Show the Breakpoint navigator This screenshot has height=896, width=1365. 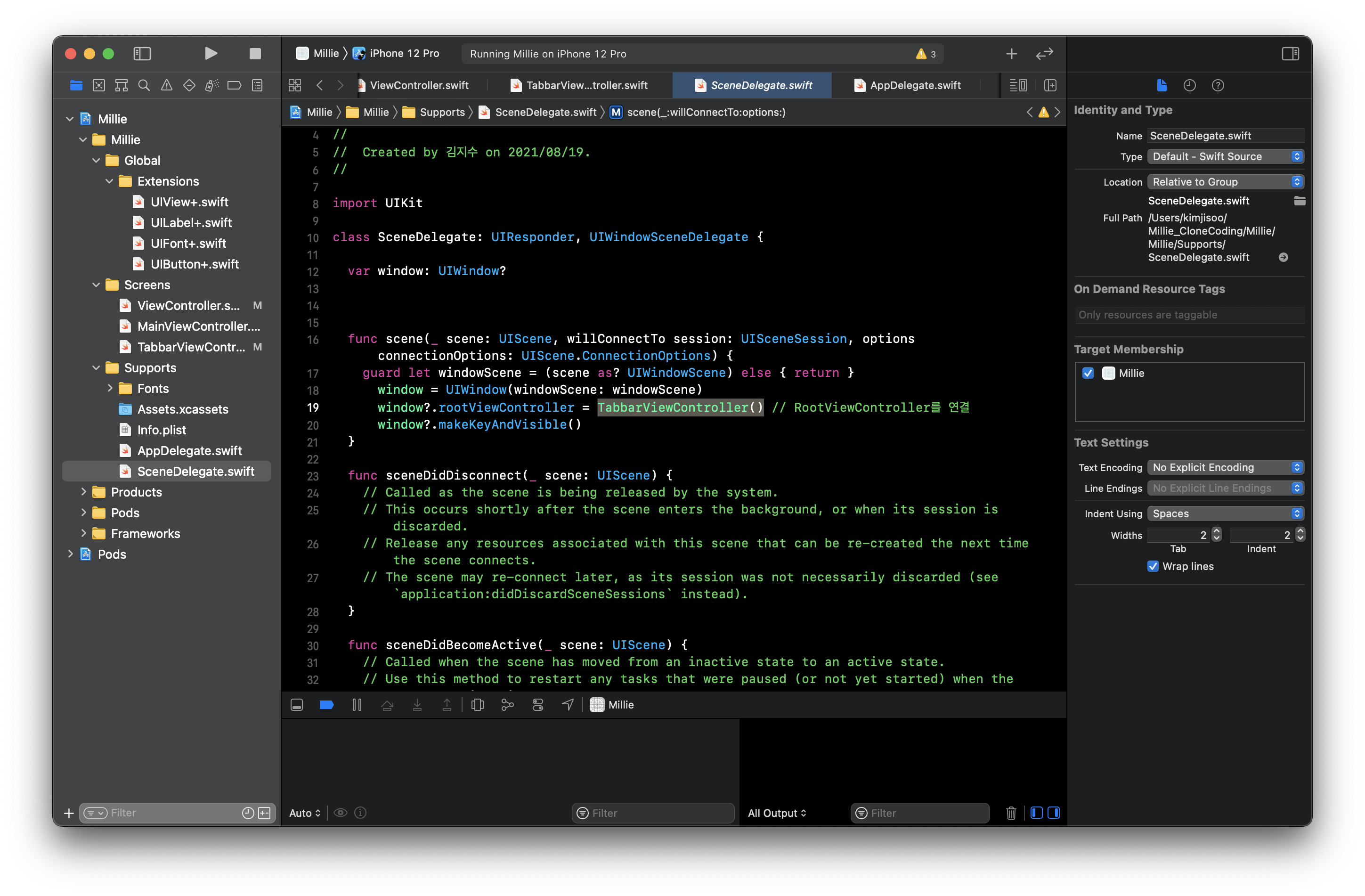234,85
